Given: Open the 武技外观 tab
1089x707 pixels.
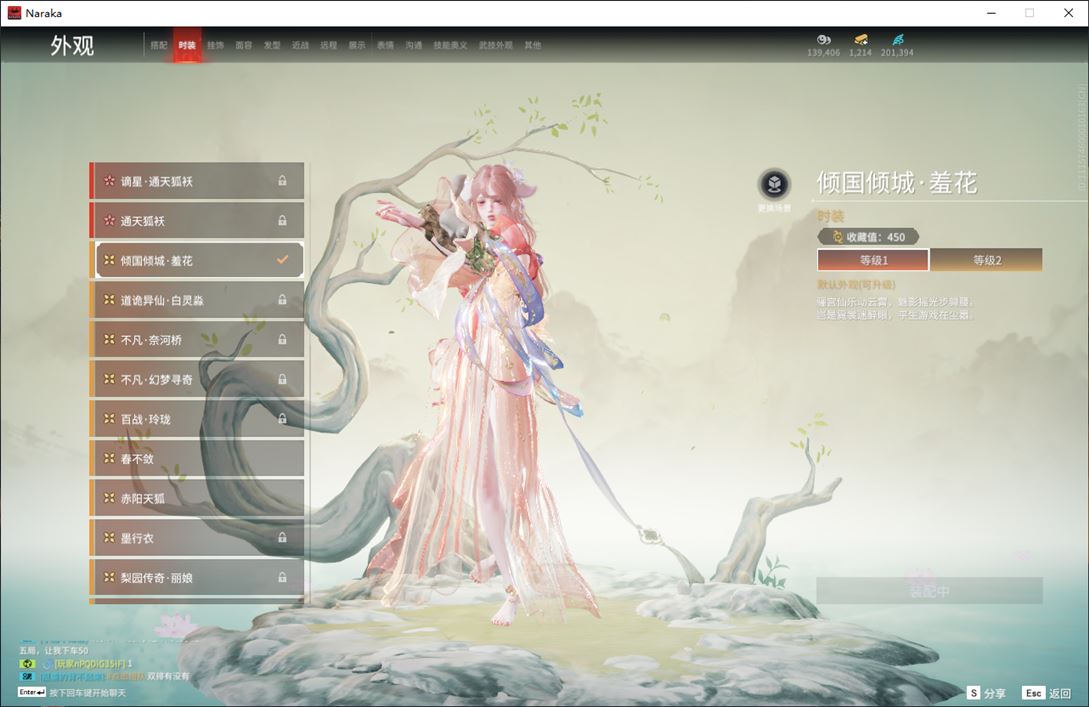Looking at the screenshot, I should click(496, 45).
